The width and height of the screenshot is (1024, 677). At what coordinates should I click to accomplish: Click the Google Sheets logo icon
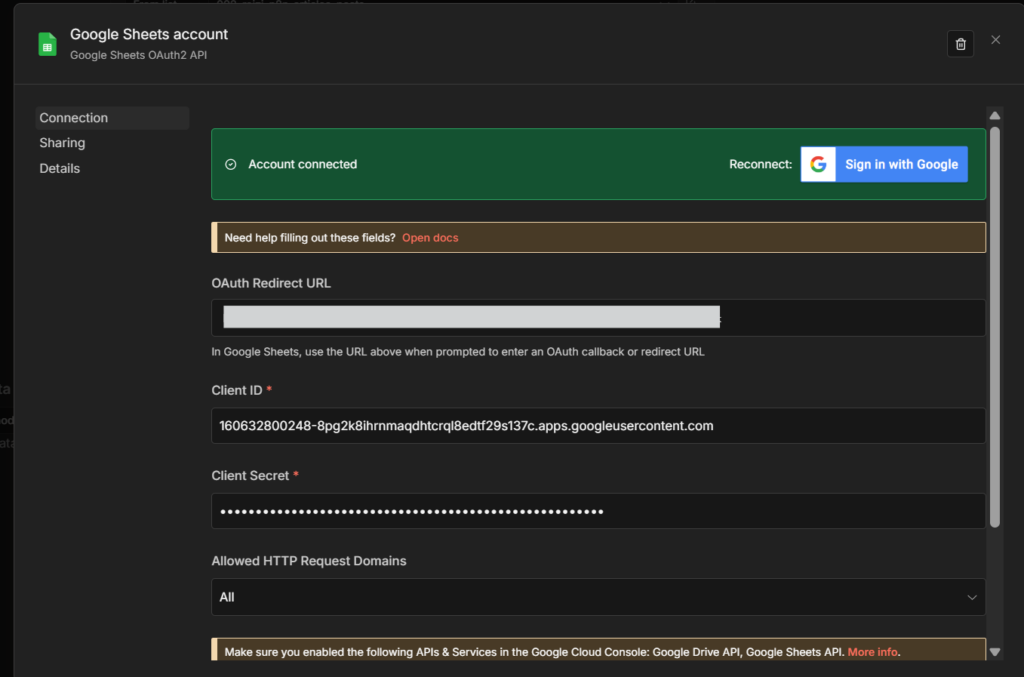(x=47, y=44)
